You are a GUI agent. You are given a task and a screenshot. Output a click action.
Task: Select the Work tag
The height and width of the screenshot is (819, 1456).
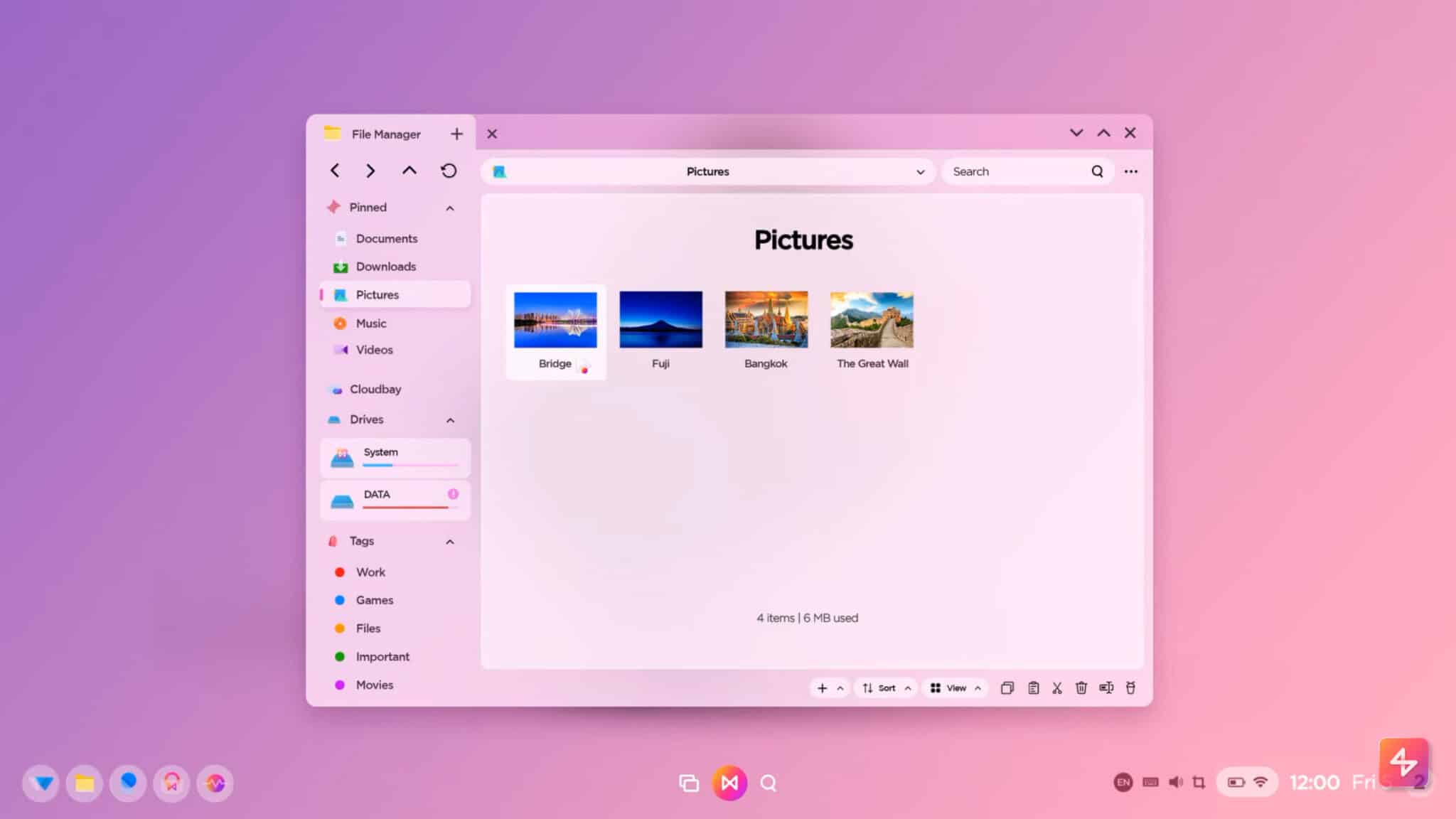pyautogui.click(x=370, y=572)
